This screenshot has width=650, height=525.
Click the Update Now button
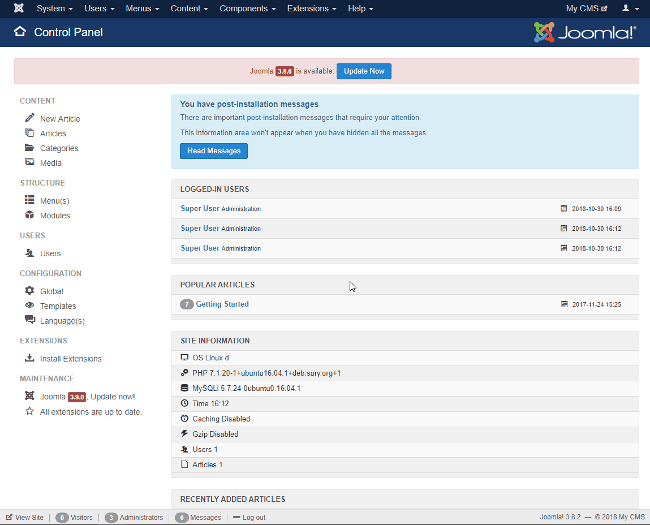pos(364,71)
